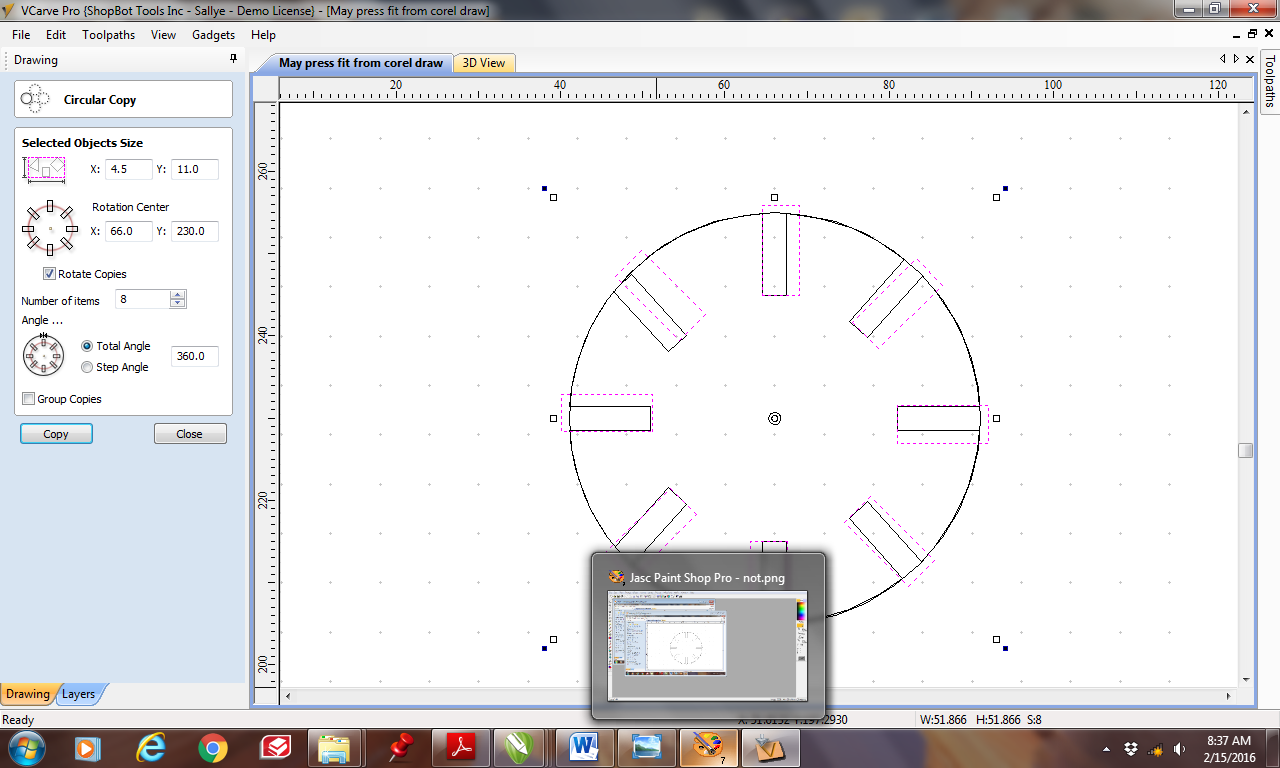Click the rotation center target marker on the canvas

pos(774,418)
